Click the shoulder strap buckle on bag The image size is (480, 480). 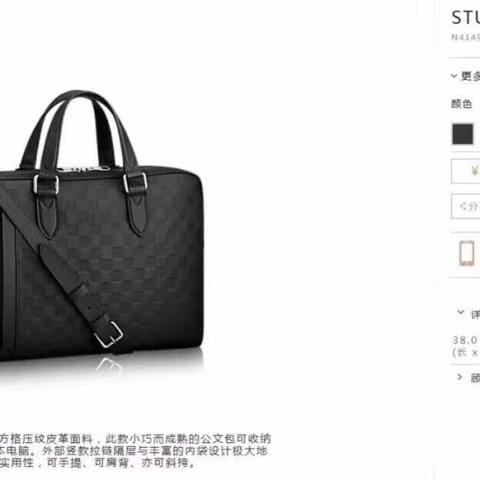point(110,335)
